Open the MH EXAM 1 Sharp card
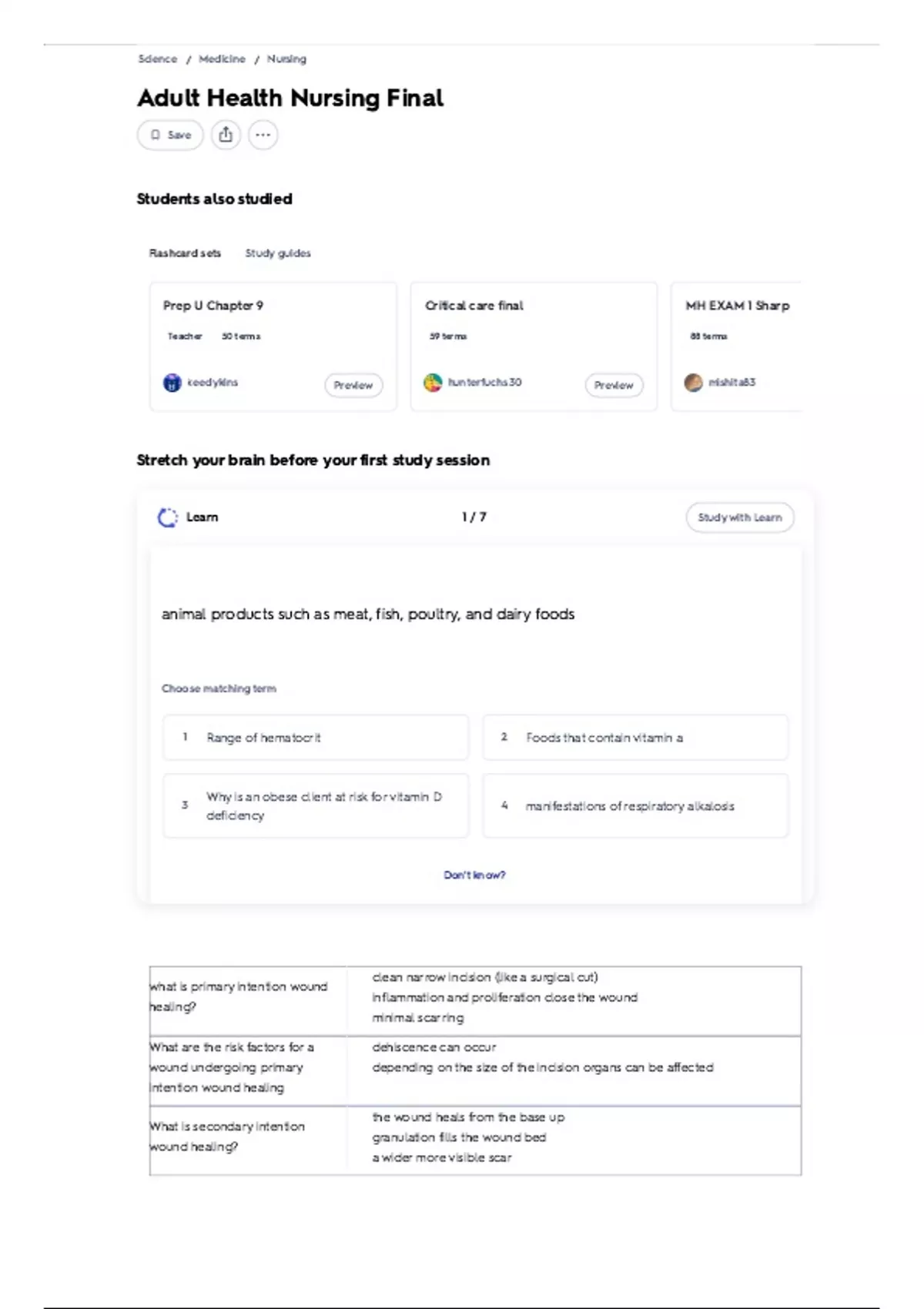Image resolution: width=924 pixels, height=1309 pixels. pyautogui.click(x=736, y=346)
